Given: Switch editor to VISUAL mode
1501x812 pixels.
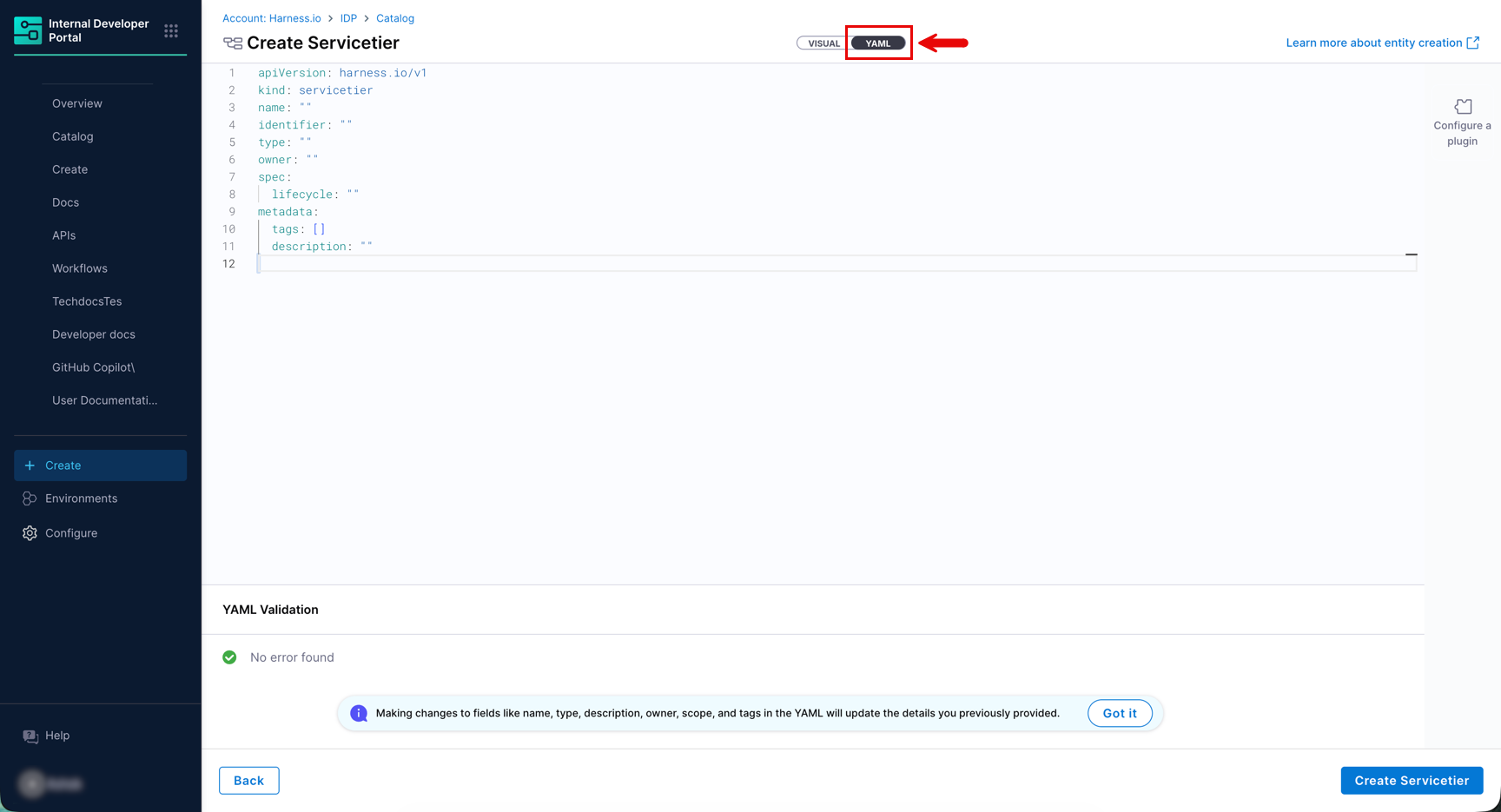Looking at the screenshot, I should coord(823,43).
